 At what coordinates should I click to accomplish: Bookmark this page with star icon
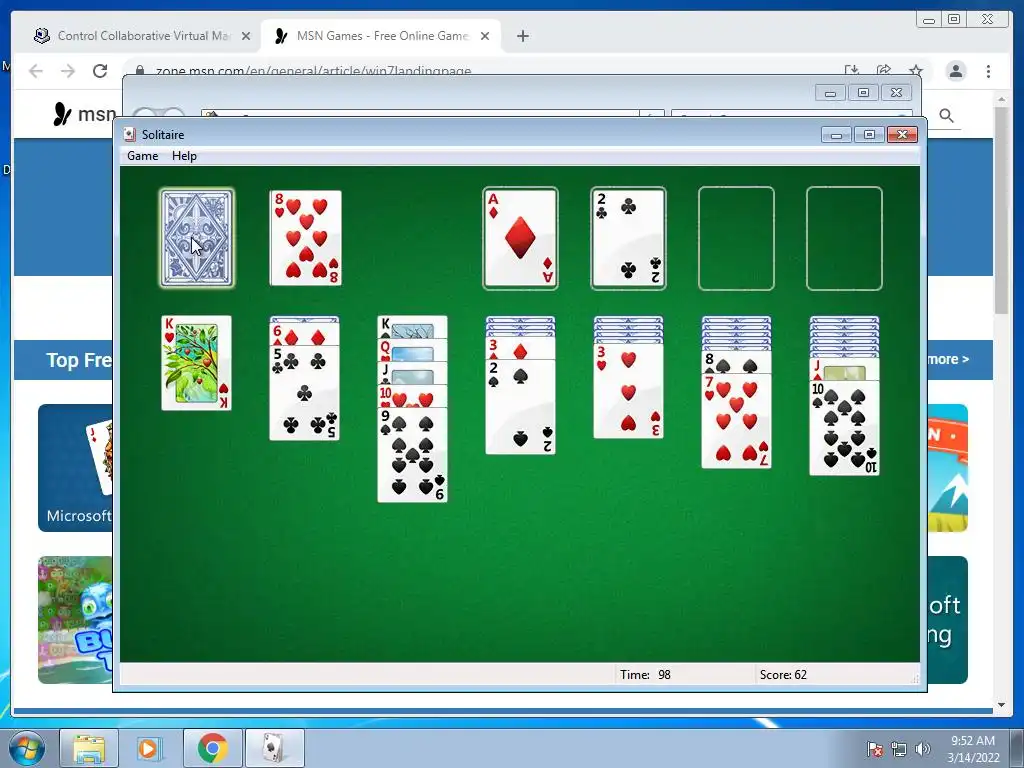click(x=916, y=71)
